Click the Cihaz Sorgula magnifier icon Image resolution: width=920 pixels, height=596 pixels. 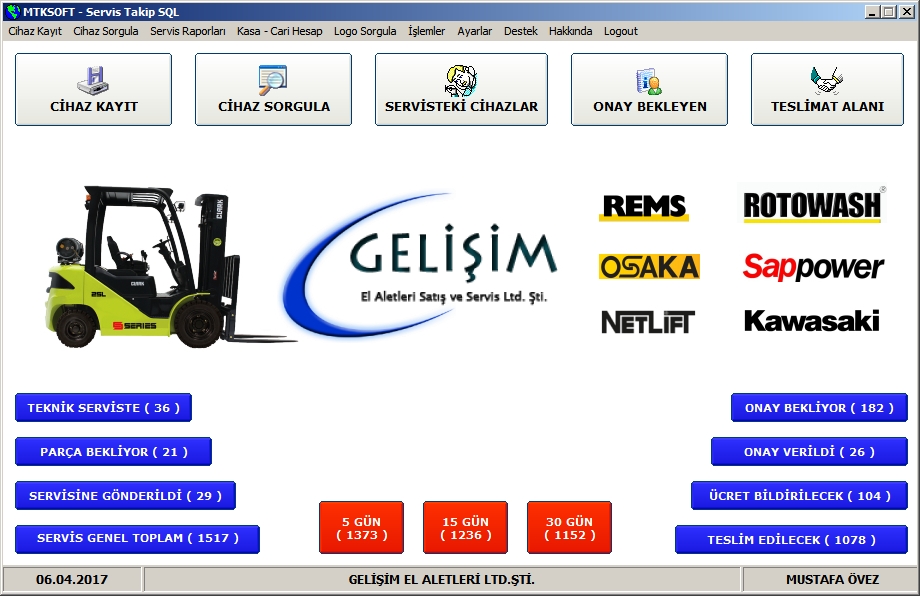pos(273,79)
